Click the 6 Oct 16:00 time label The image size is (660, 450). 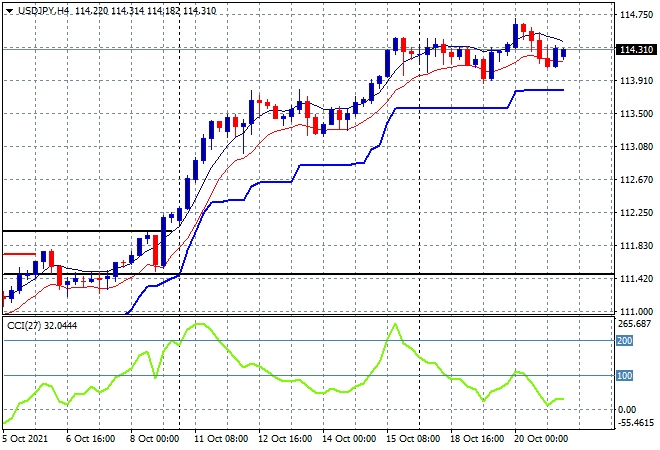[x=90, y=439]
